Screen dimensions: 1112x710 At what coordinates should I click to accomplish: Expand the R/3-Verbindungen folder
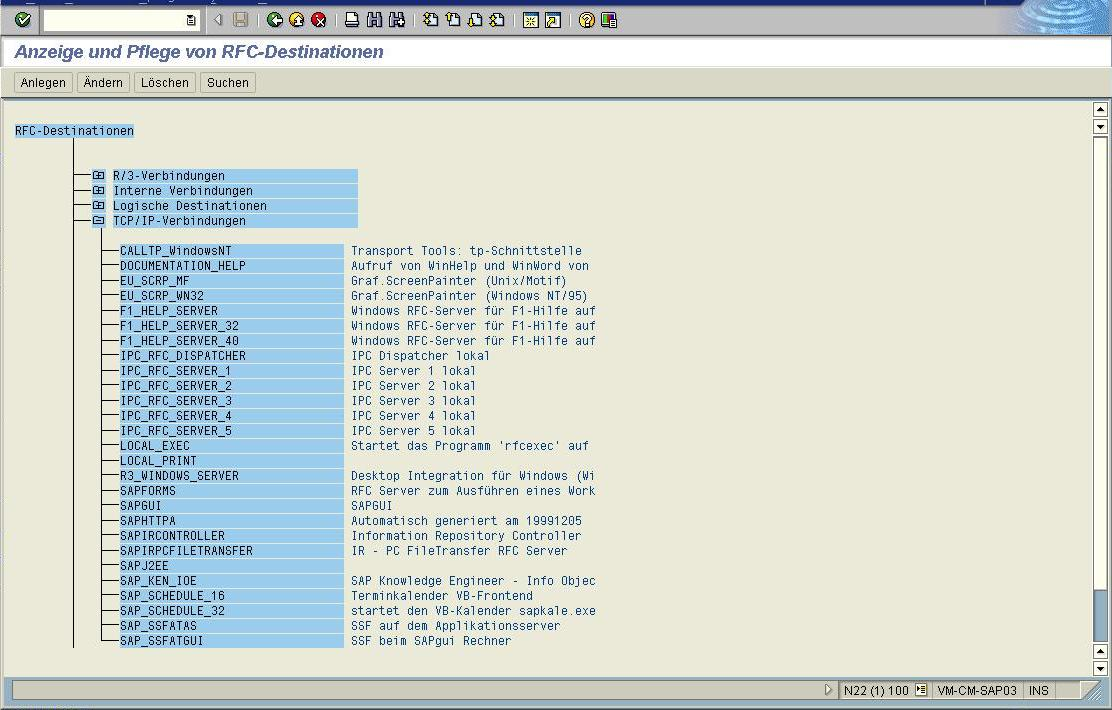pos(99,175)
